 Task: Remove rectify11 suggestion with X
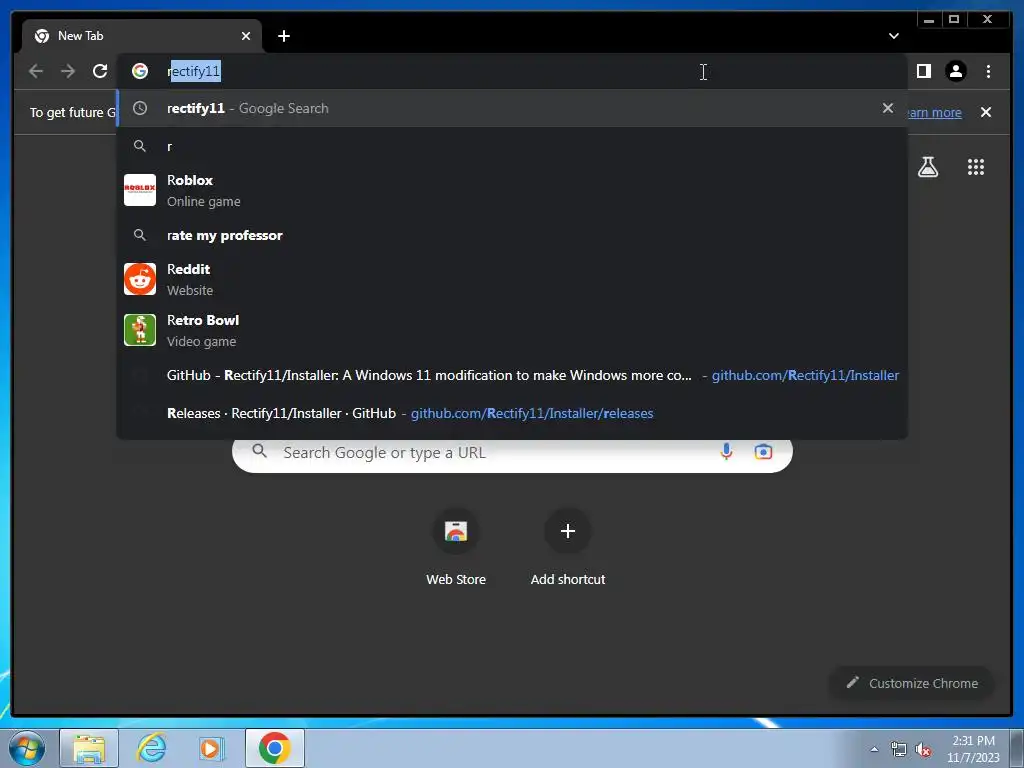(888, 108)
